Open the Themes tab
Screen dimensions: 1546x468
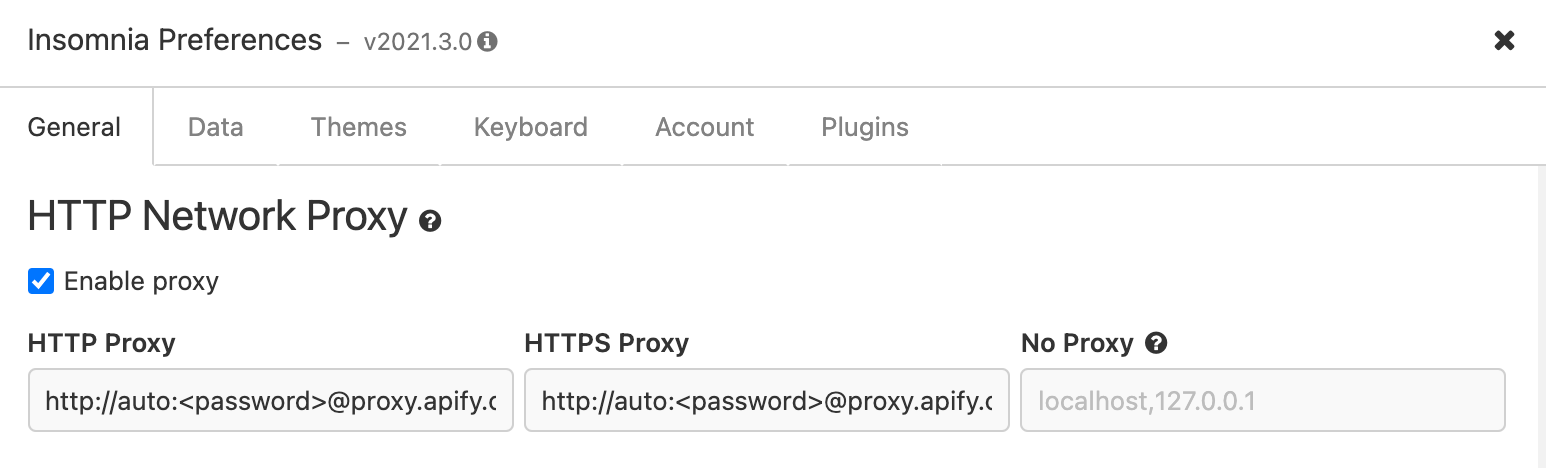click(x=358, y=127)
